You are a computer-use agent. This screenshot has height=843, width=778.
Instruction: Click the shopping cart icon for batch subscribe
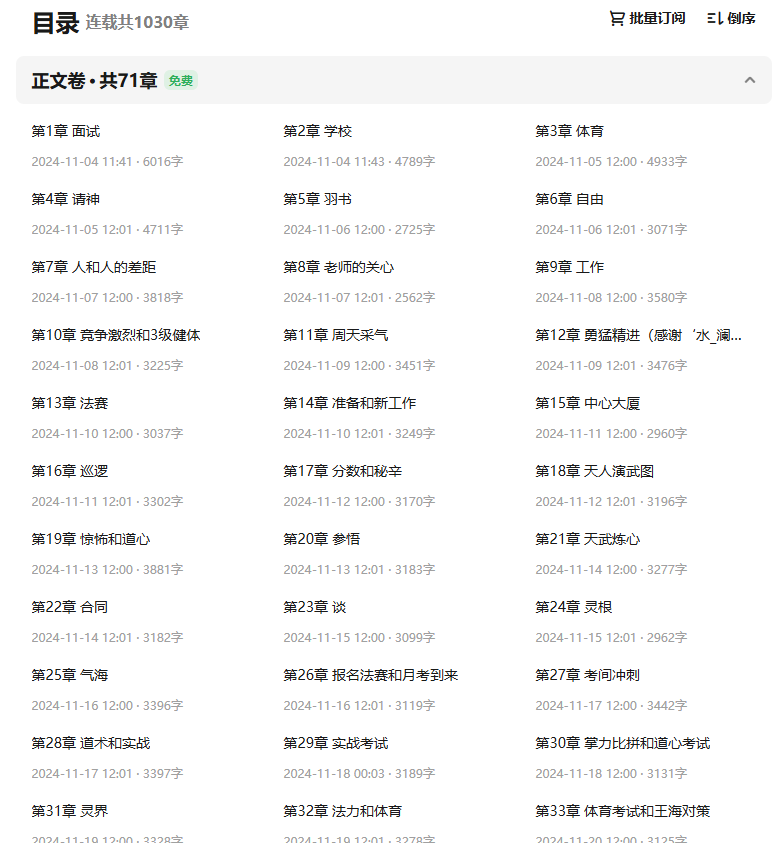616,18
